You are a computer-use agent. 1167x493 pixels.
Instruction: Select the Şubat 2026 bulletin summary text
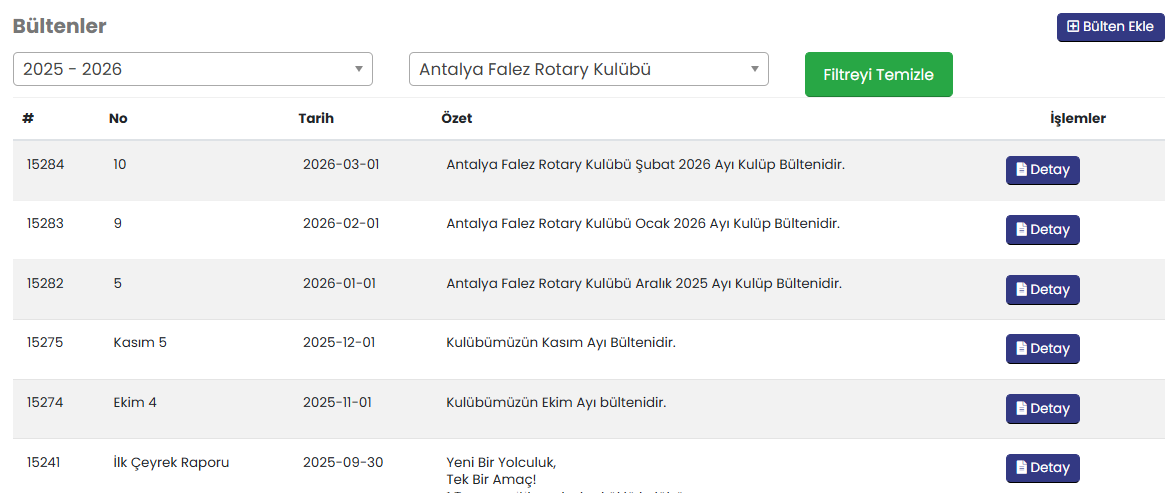point(645,164)
